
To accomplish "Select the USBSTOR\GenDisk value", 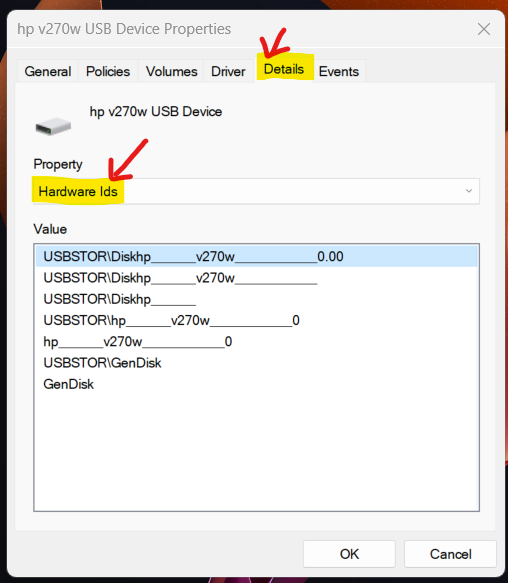I will click(257, 363).
